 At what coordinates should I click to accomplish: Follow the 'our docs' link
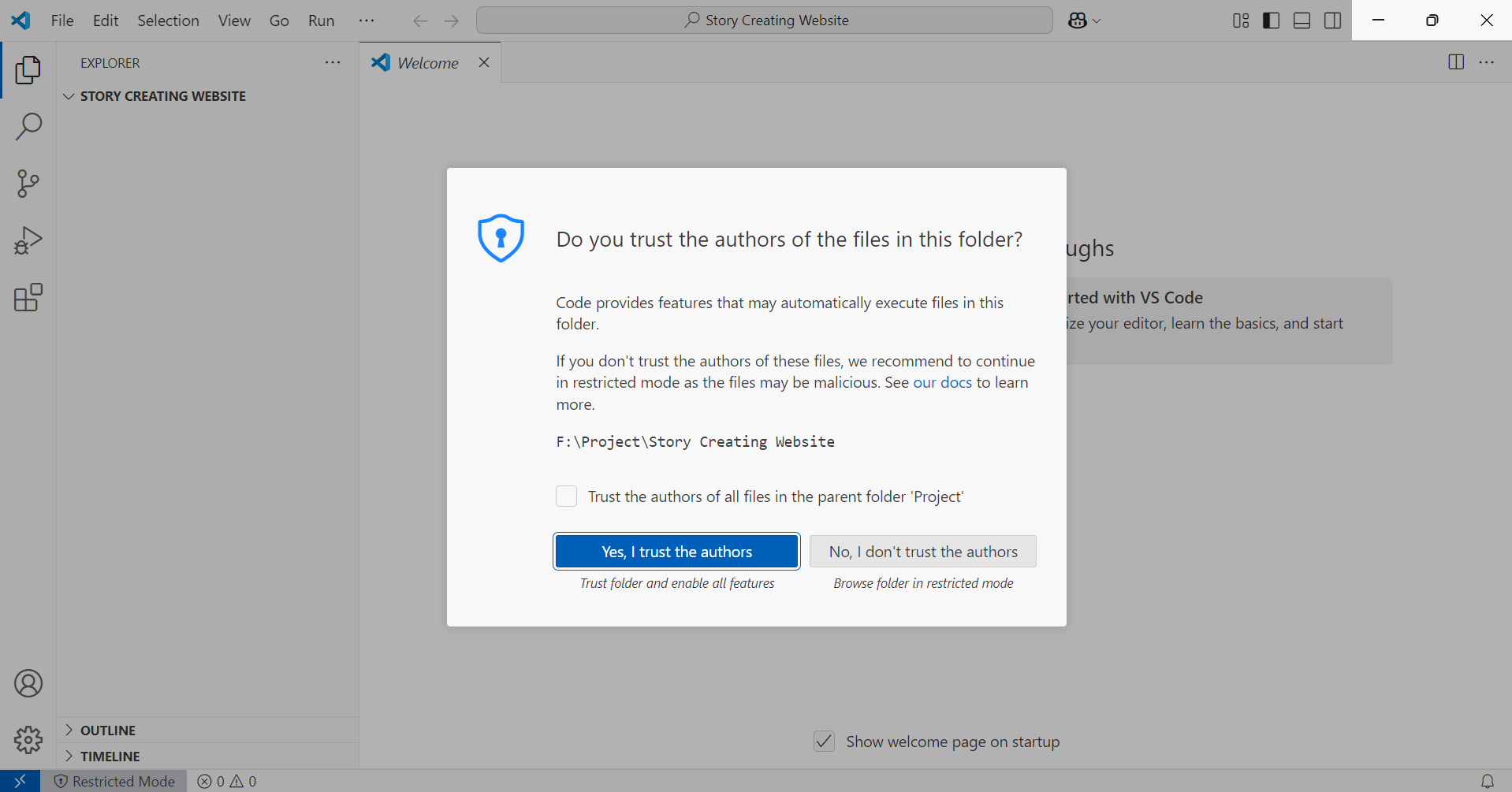coord(943,382)
